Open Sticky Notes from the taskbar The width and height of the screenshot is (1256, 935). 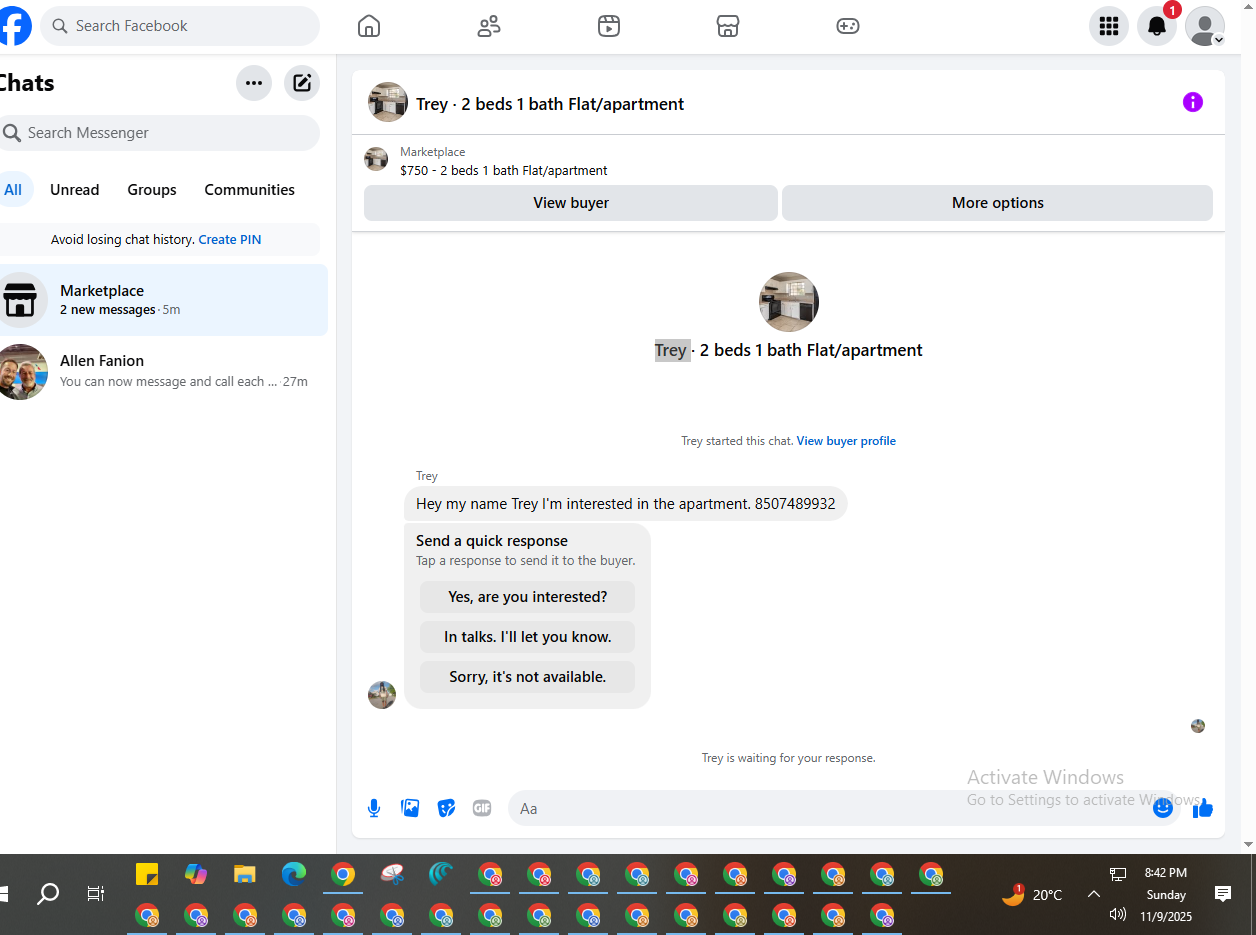(x=147, y=874)
